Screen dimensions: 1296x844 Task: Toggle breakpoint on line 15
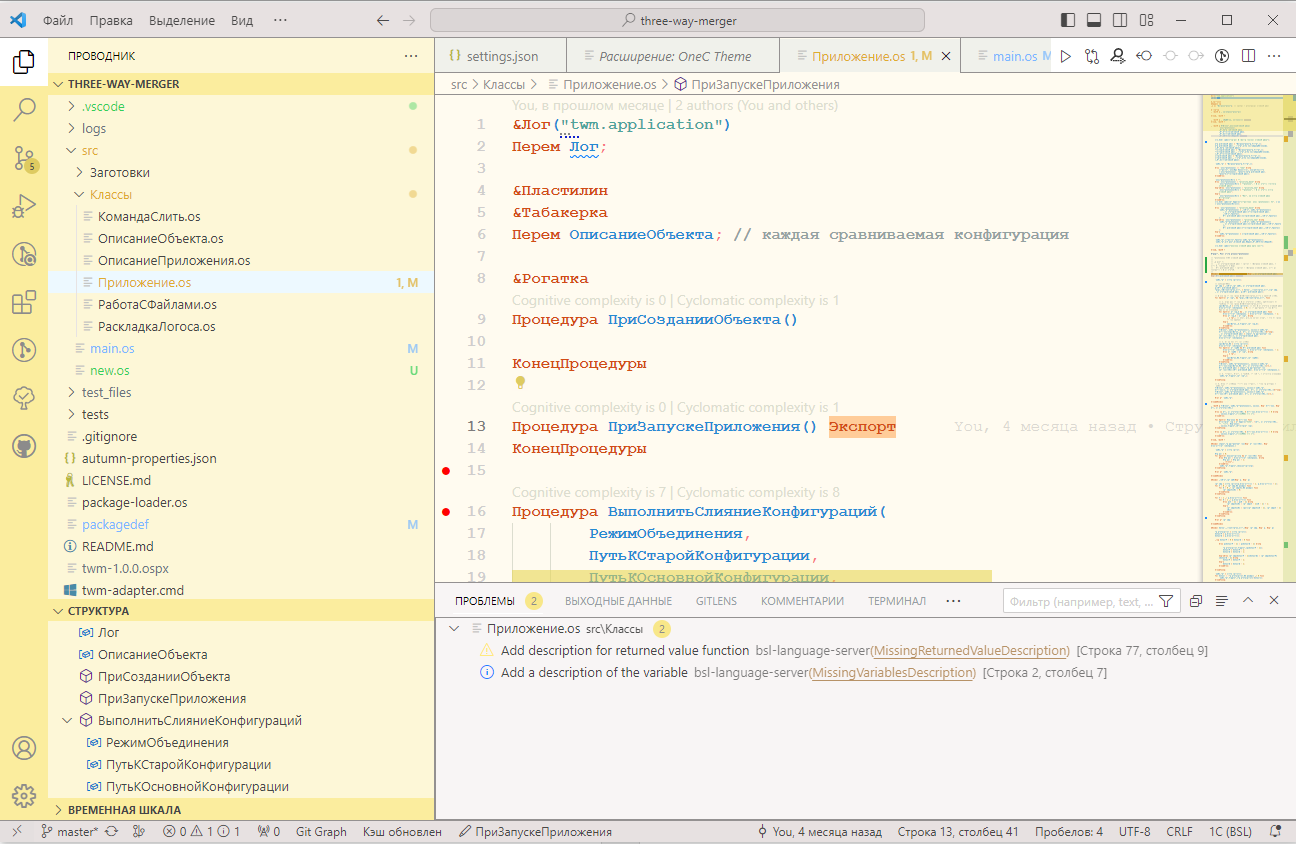click(x=446, y=470)
